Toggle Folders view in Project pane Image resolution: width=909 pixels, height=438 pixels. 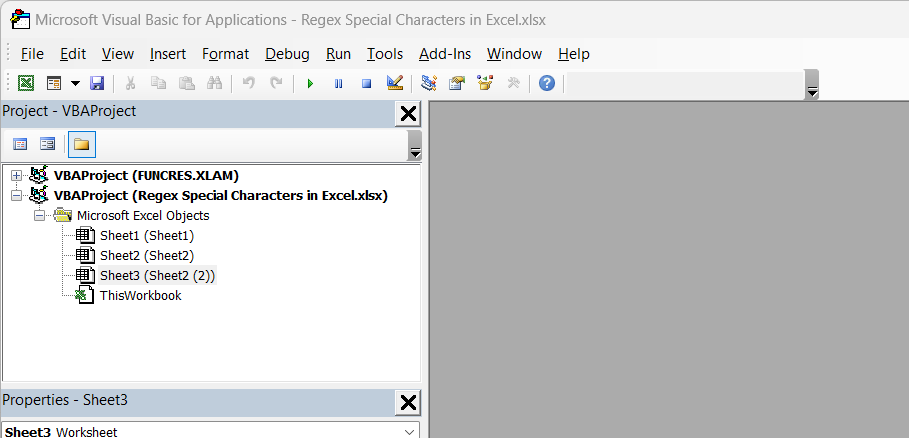82,144
